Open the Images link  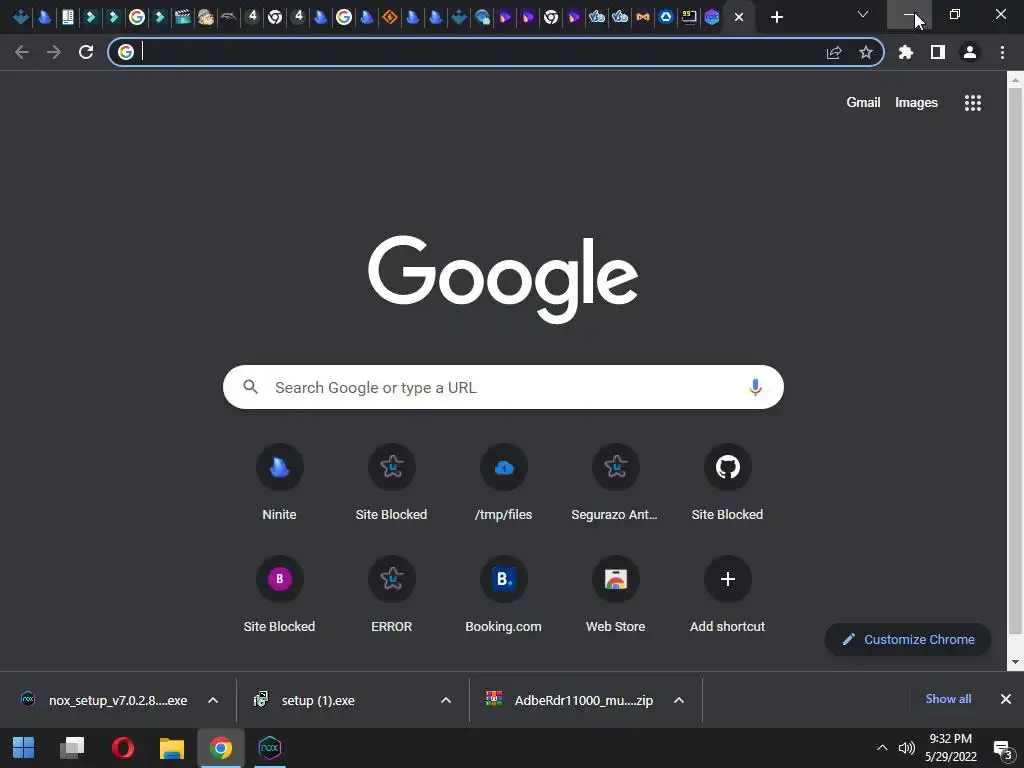point(916,103)
